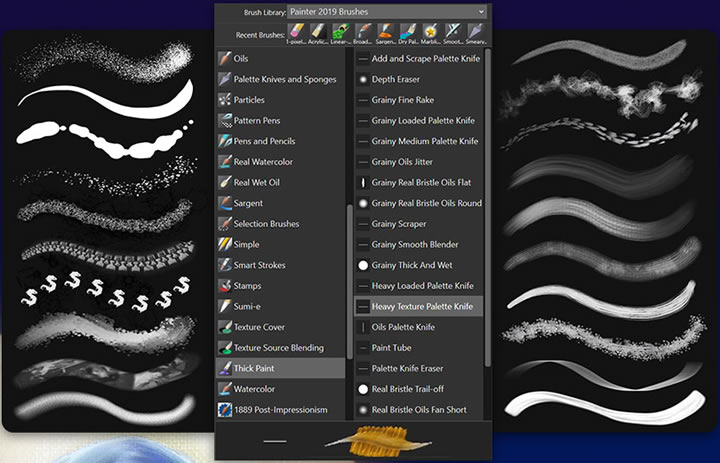Viewport: 720px width, 463px height.
Task: Pick the Grainy Fine Rake variant
Action: pos(419,100)
